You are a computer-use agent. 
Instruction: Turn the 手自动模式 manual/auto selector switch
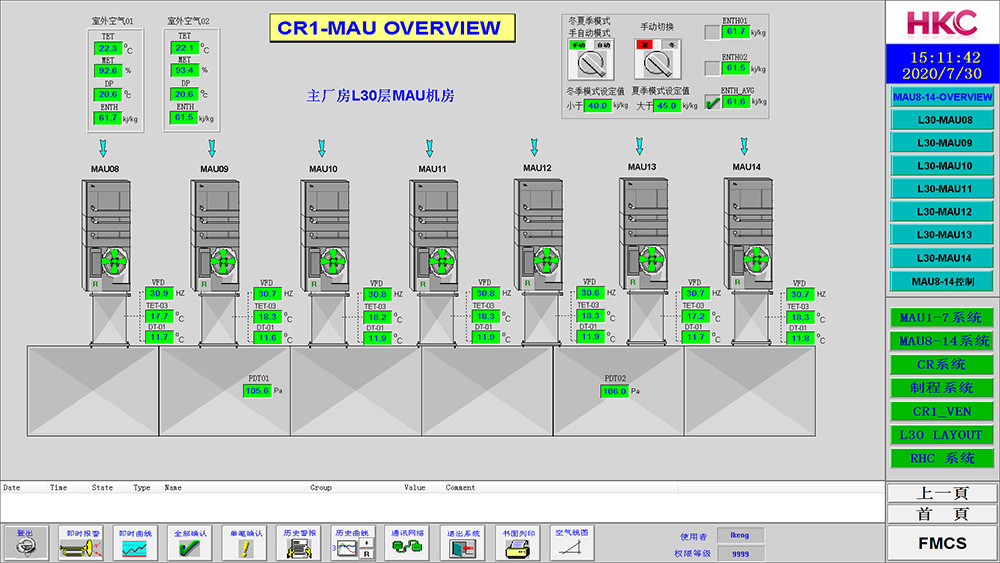(590, 65)
